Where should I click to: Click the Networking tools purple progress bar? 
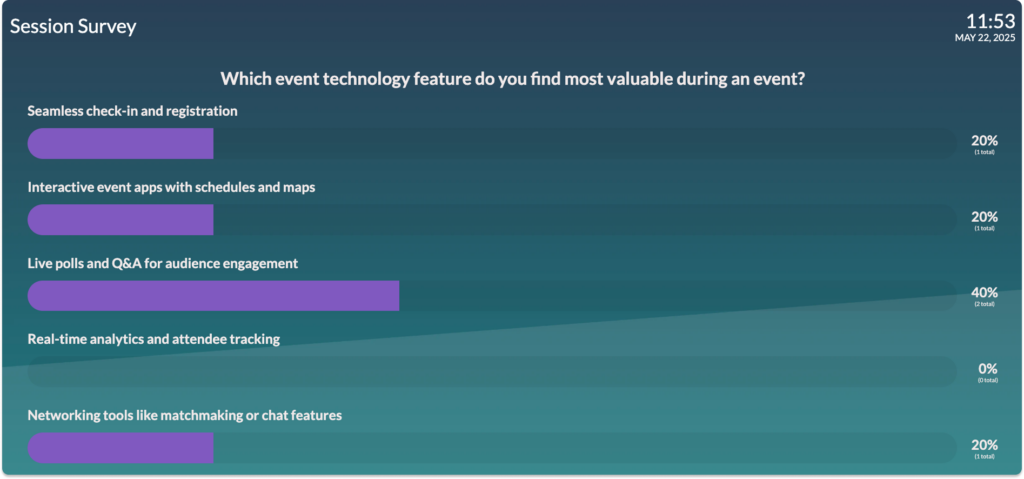tap(120, 448)
